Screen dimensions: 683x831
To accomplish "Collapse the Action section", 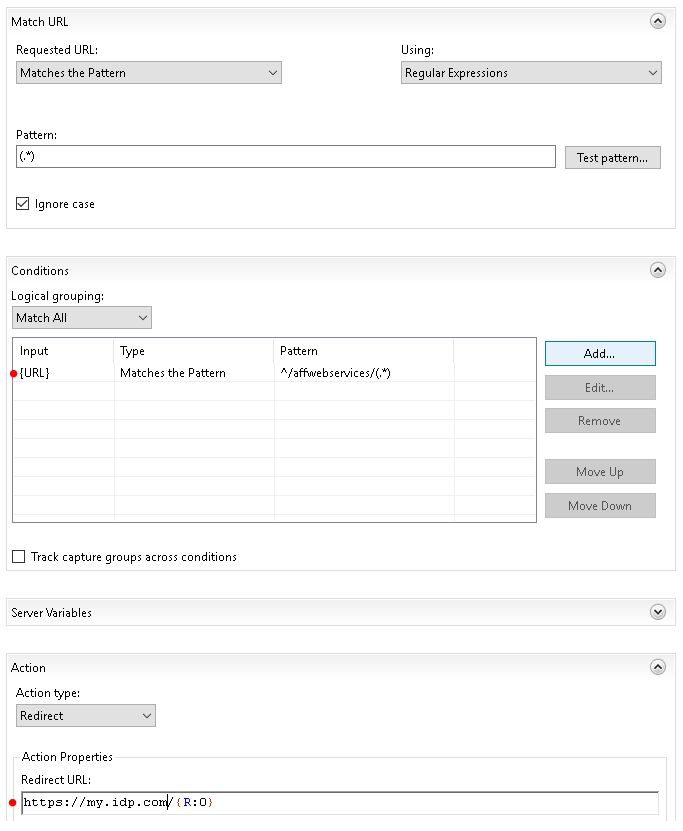I will [657, 667].
